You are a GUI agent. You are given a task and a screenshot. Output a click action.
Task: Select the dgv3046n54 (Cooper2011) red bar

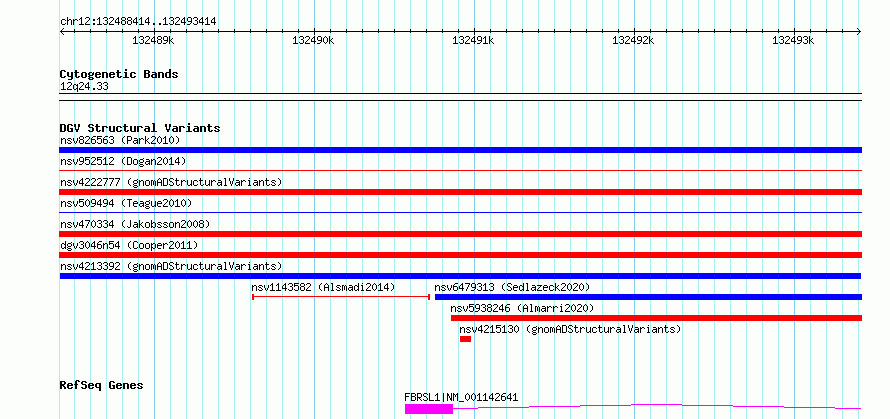point(460,255)
